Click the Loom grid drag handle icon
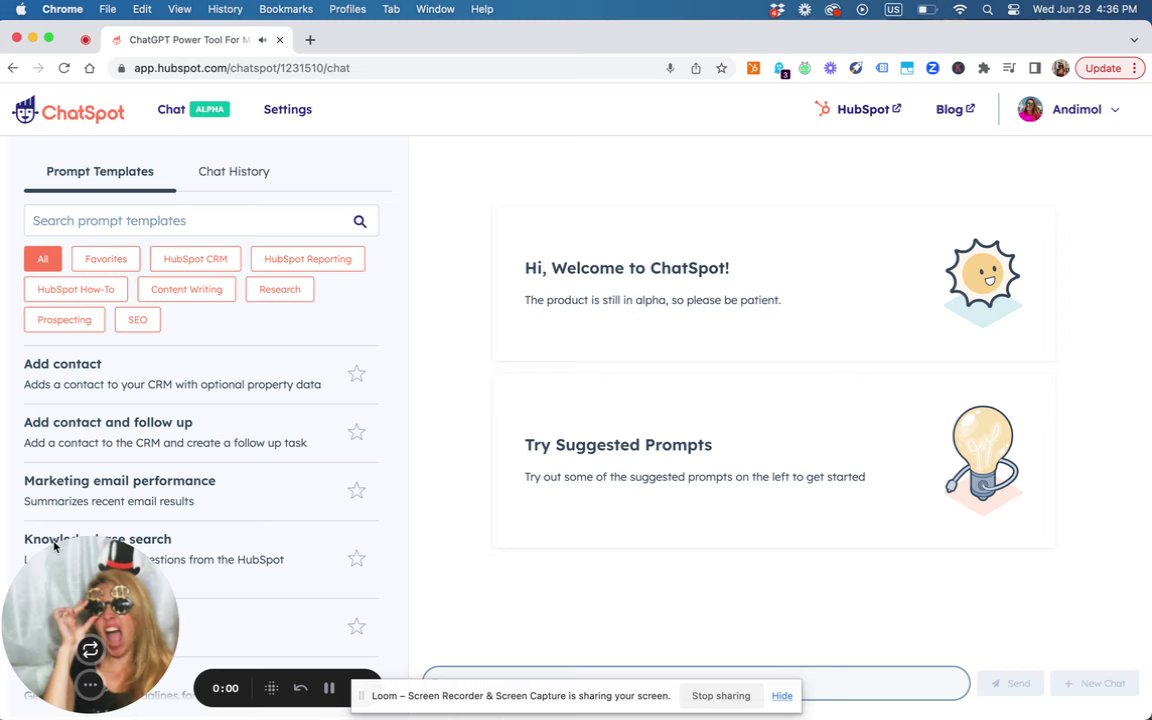Viewport: 1152px width, 720px height. (271, 688)
